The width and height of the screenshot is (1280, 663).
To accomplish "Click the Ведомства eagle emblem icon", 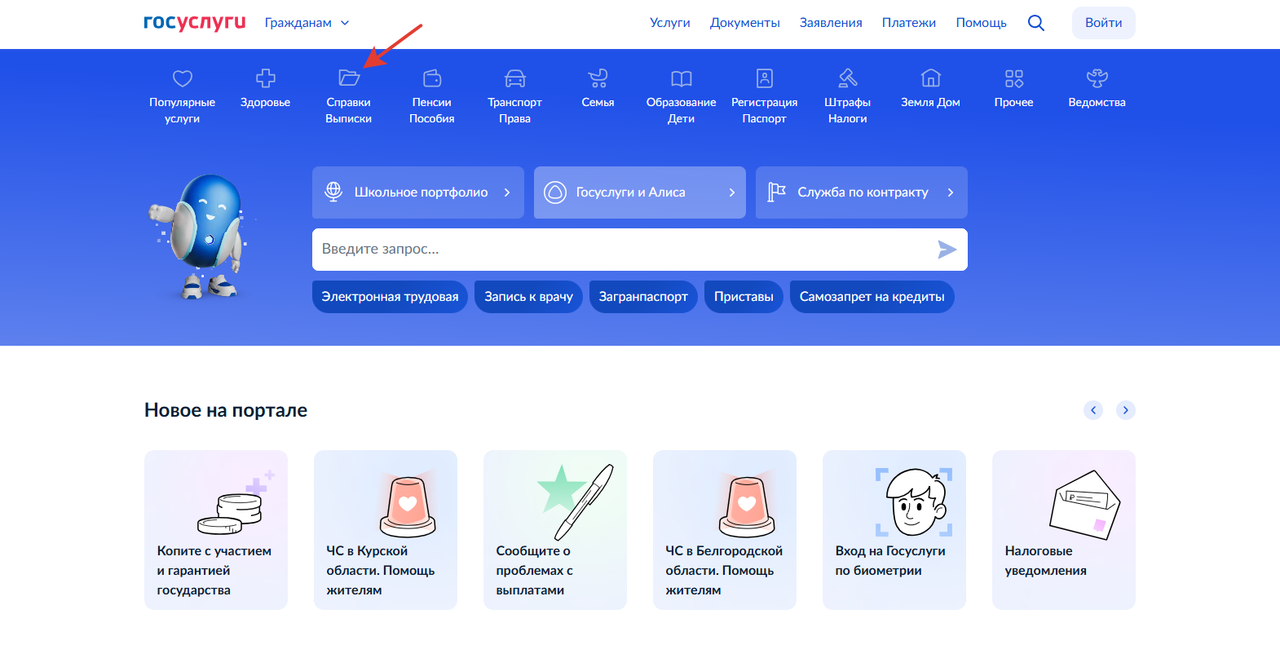I will (1097, 78).
